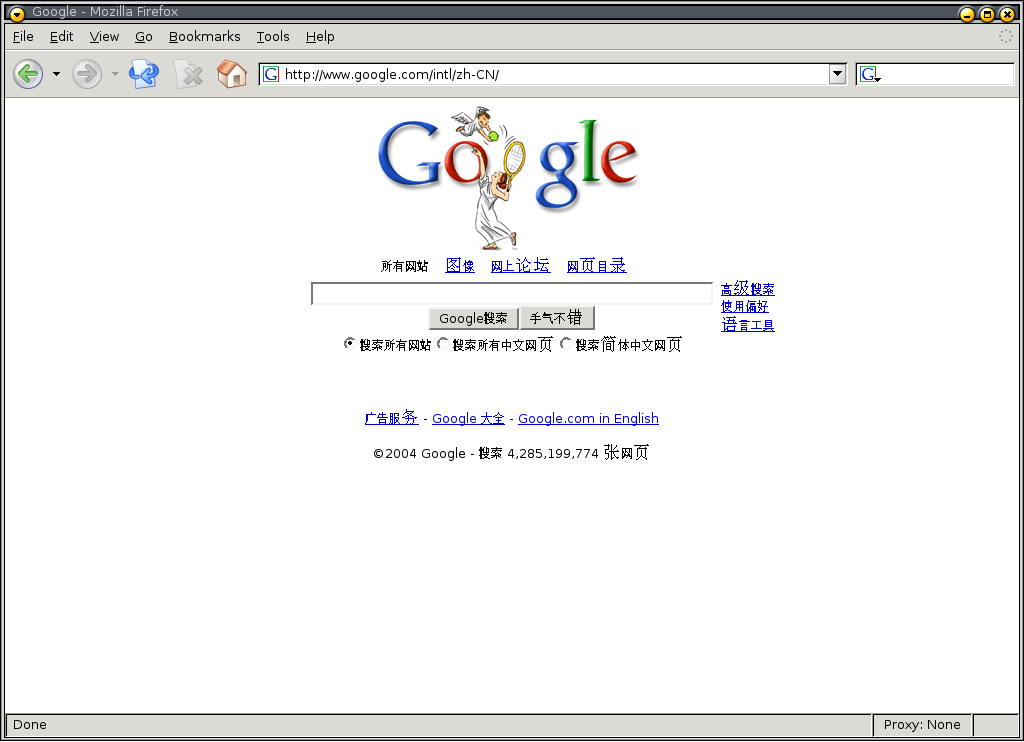
Task: Open the Tools menu
Action: 273,37
